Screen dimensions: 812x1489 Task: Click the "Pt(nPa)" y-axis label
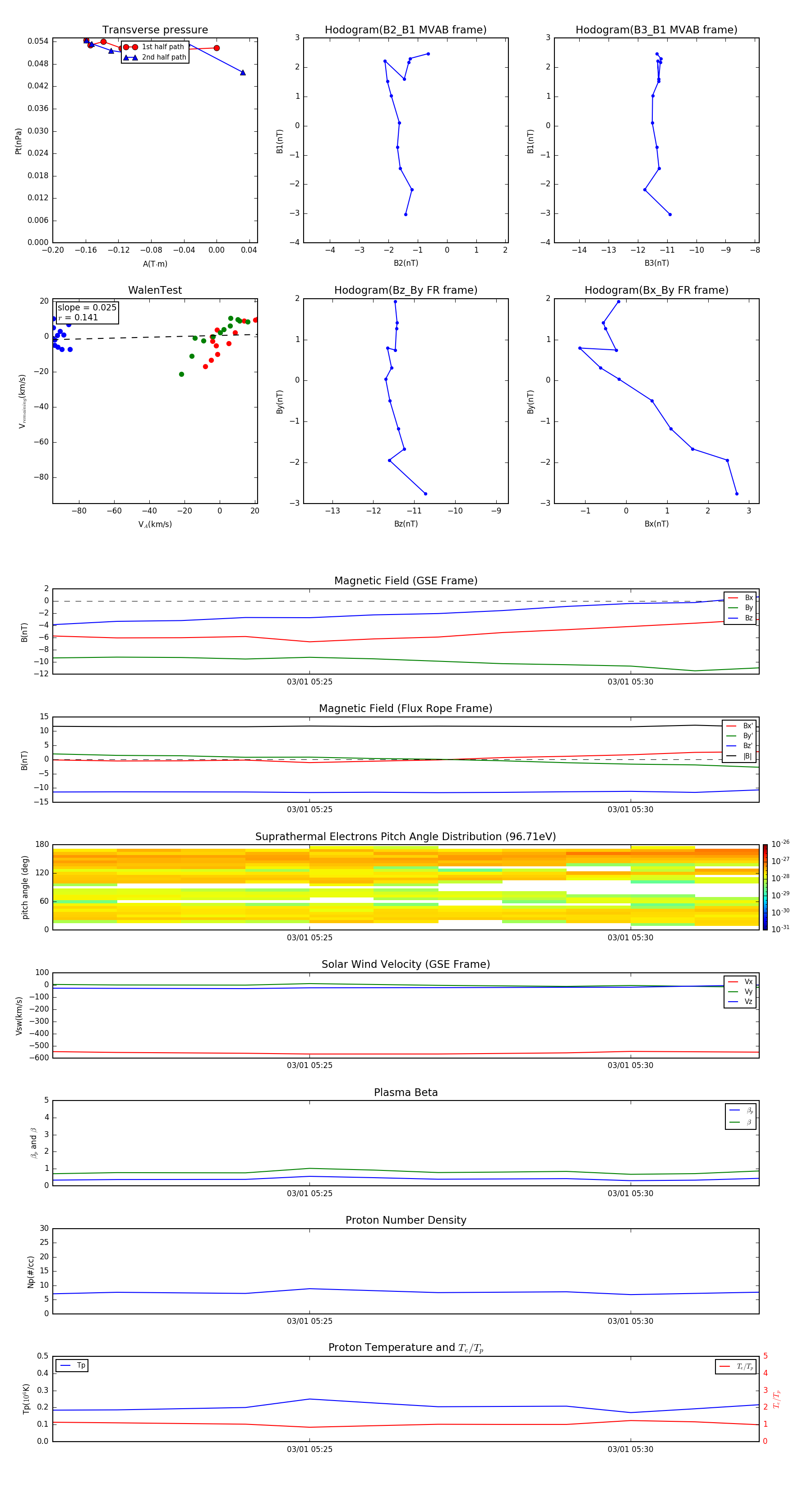coord(18,141)
